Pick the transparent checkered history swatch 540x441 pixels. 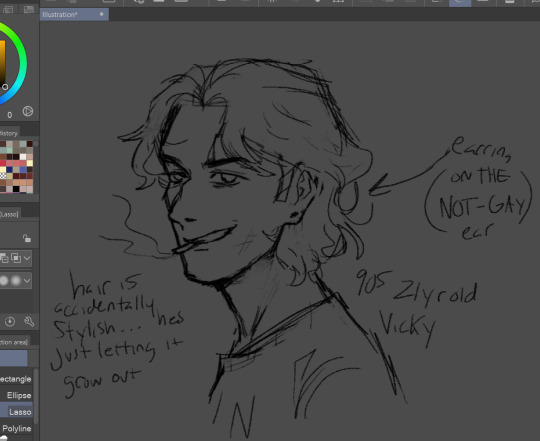point(3,176)
